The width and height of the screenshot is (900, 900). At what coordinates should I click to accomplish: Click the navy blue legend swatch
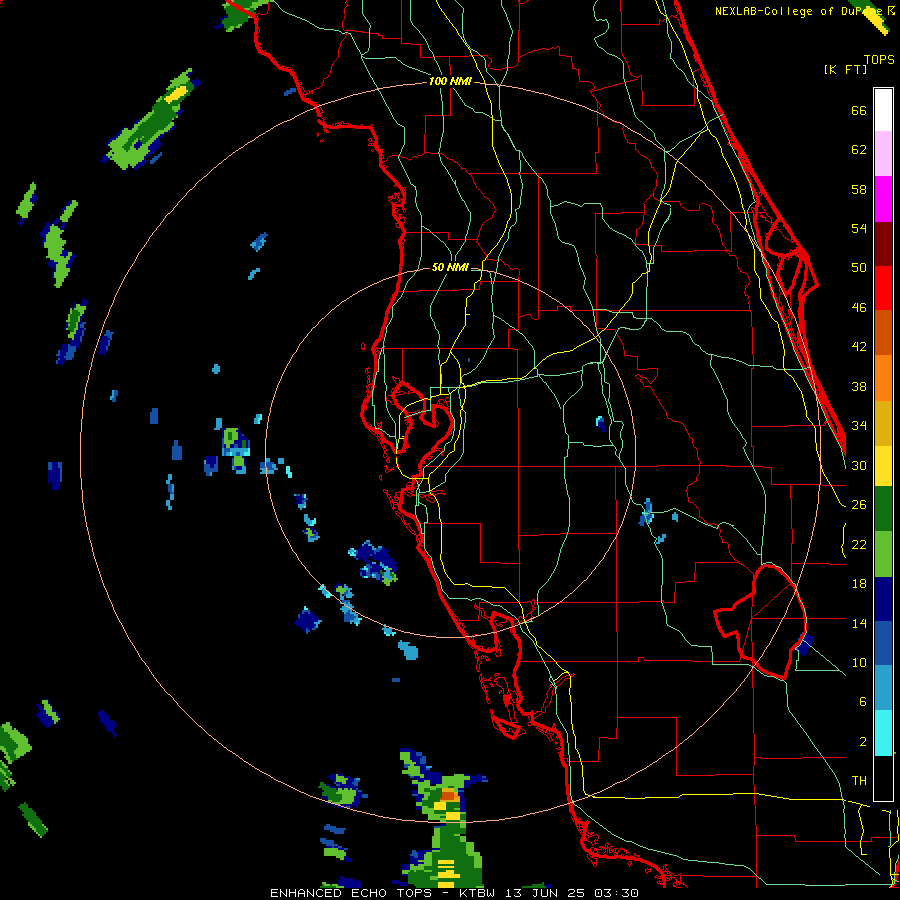(x=883, y=599)
